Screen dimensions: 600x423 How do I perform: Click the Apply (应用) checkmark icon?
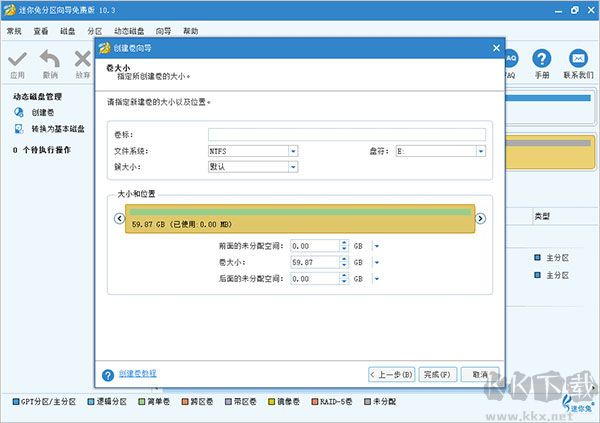pos(18,59)
